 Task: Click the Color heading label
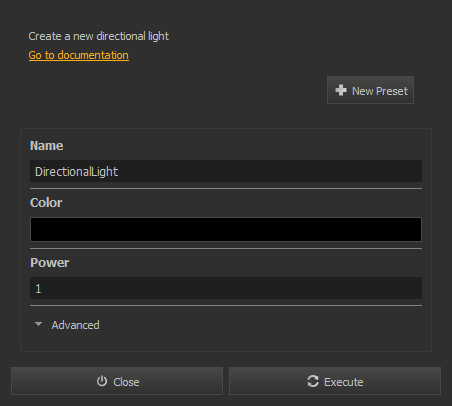pos(46,203)
